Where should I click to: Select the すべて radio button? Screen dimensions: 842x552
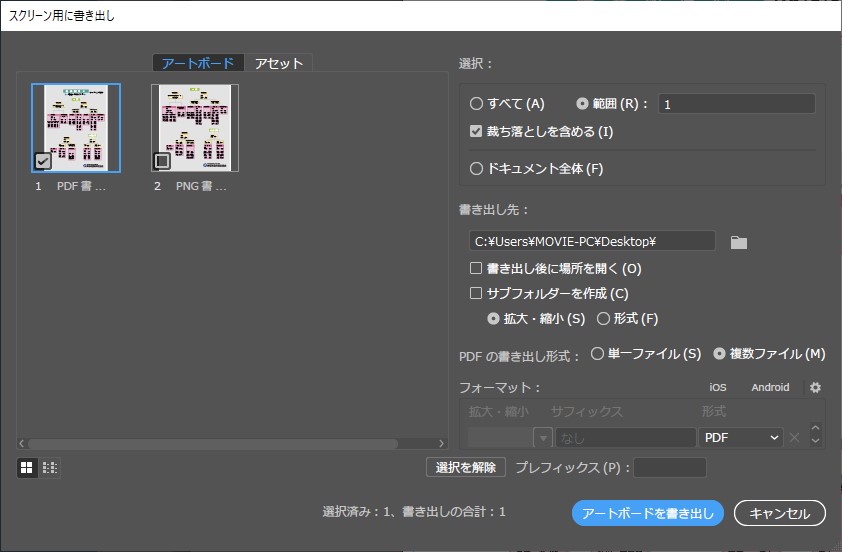(477, 103)
